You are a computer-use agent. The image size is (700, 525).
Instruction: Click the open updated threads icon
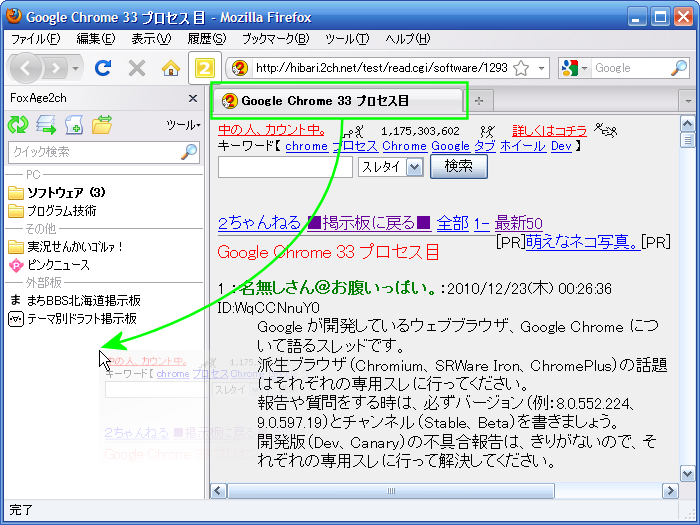click(46, 125)
